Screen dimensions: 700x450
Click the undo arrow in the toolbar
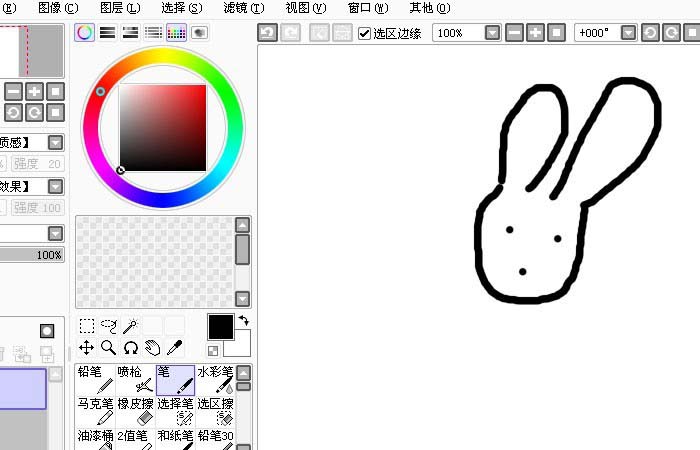(x=267, y=33)
